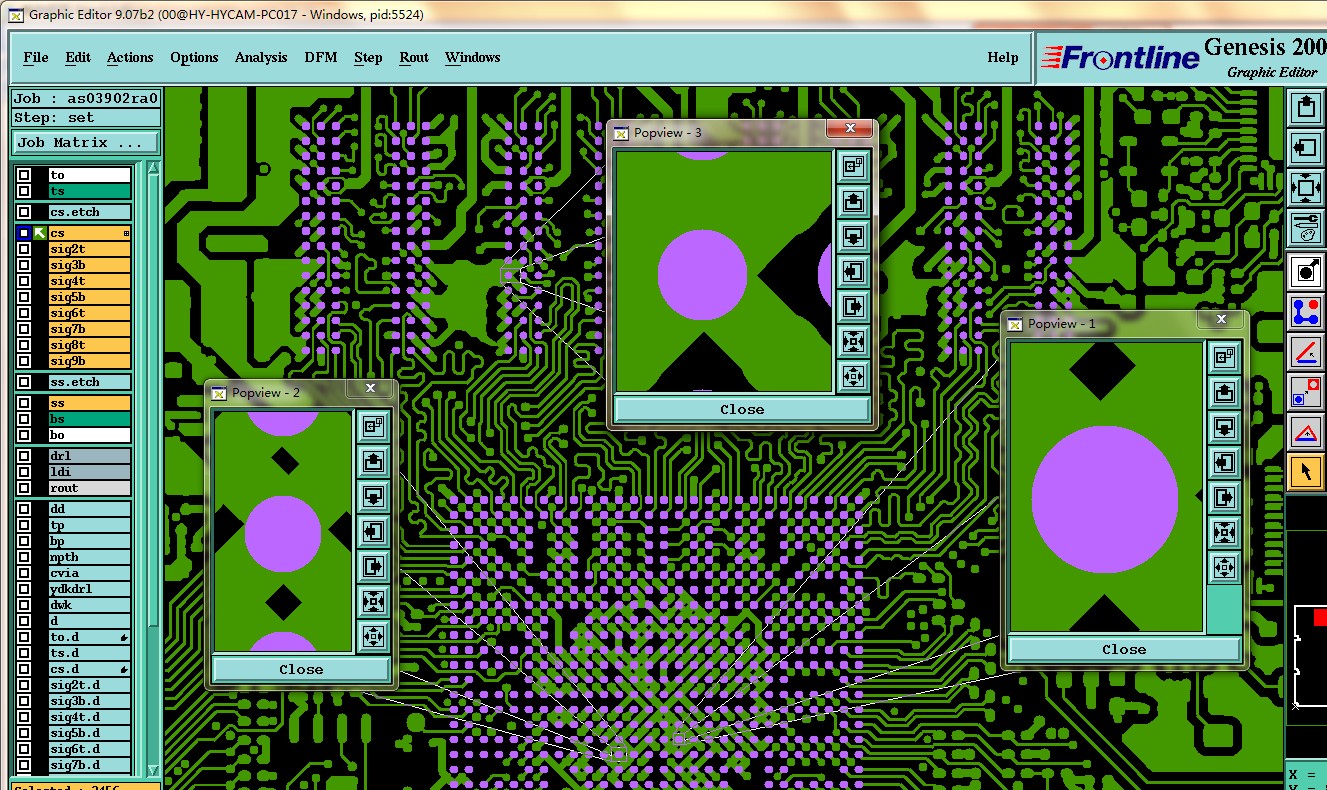Click the sync-view icon in Popview - 1

(1224, 357)
